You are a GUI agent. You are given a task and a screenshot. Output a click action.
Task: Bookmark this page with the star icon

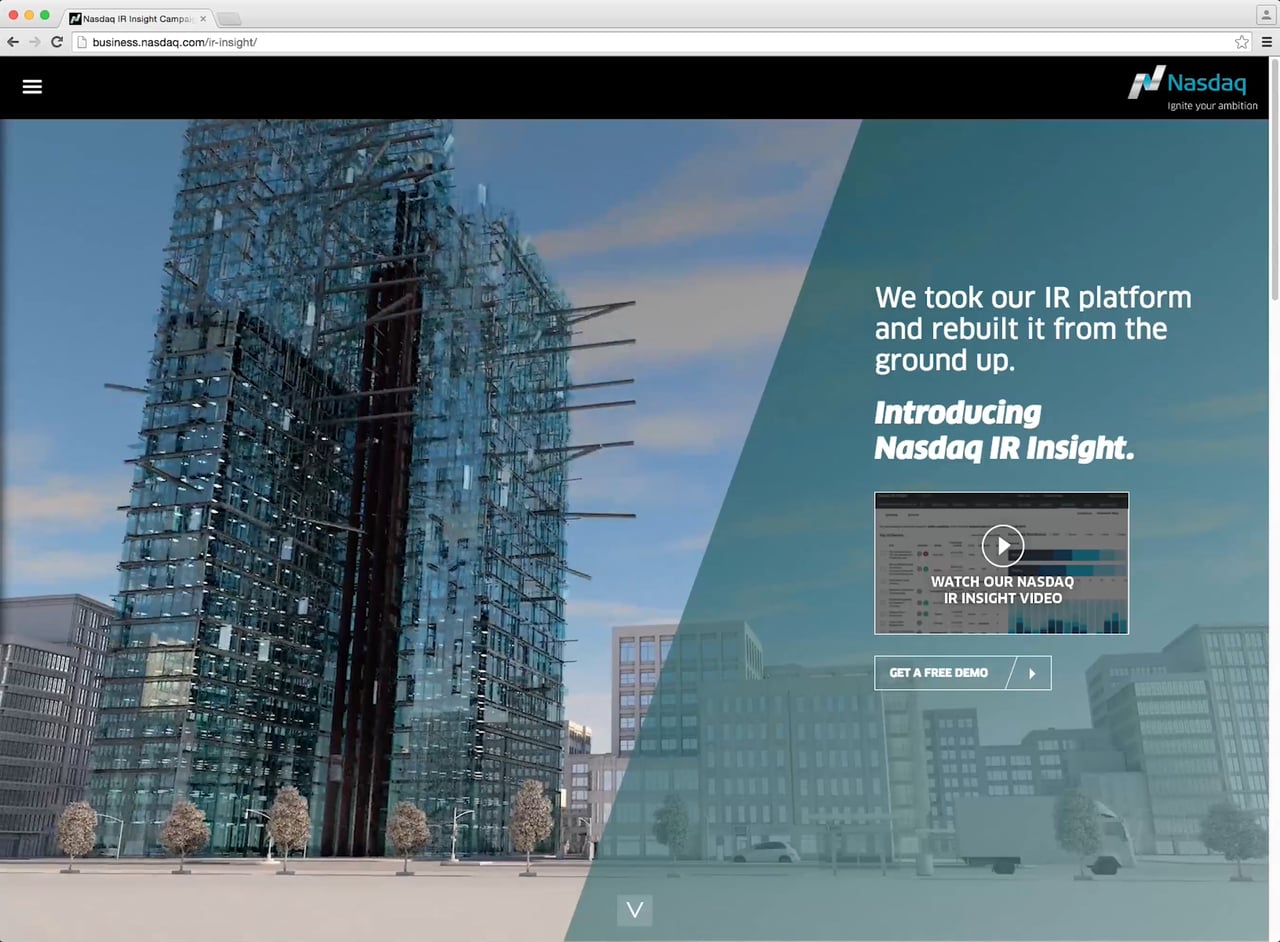pyautogui.click(x=1241, y=42)
